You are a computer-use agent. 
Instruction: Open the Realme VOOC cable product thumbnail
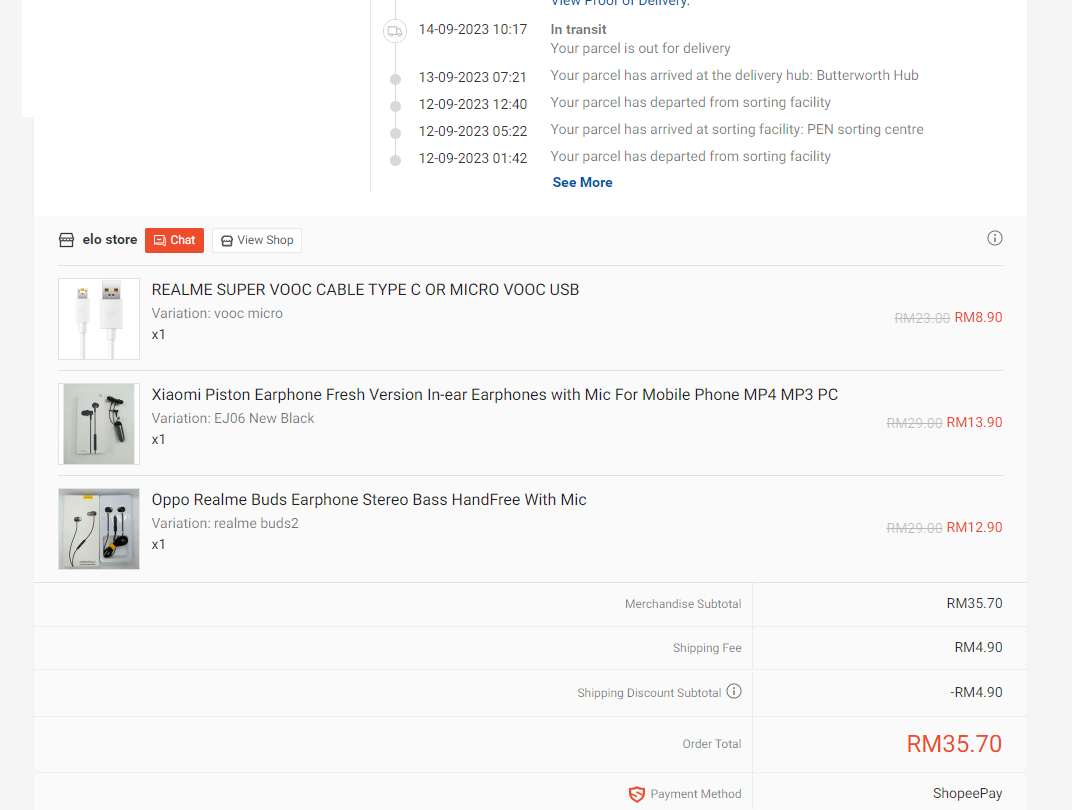pyautogui.click(x=99, y=319)
